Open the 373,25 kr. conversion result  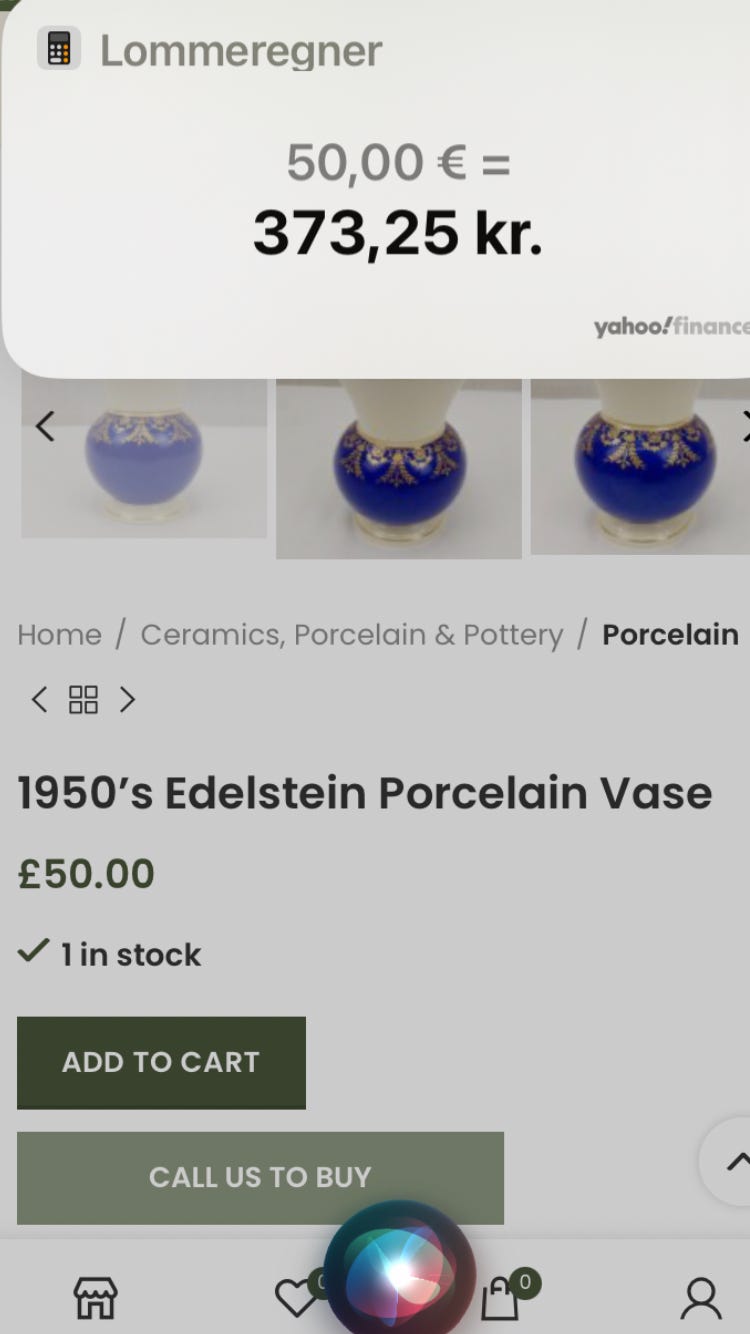tap(397, 233)
